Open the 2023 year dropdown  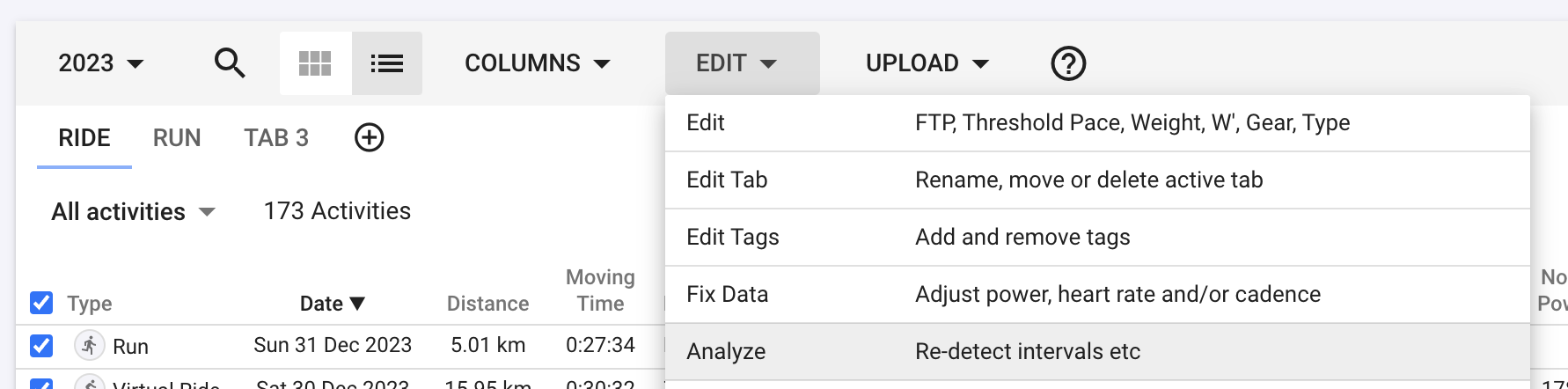(101, 63)
